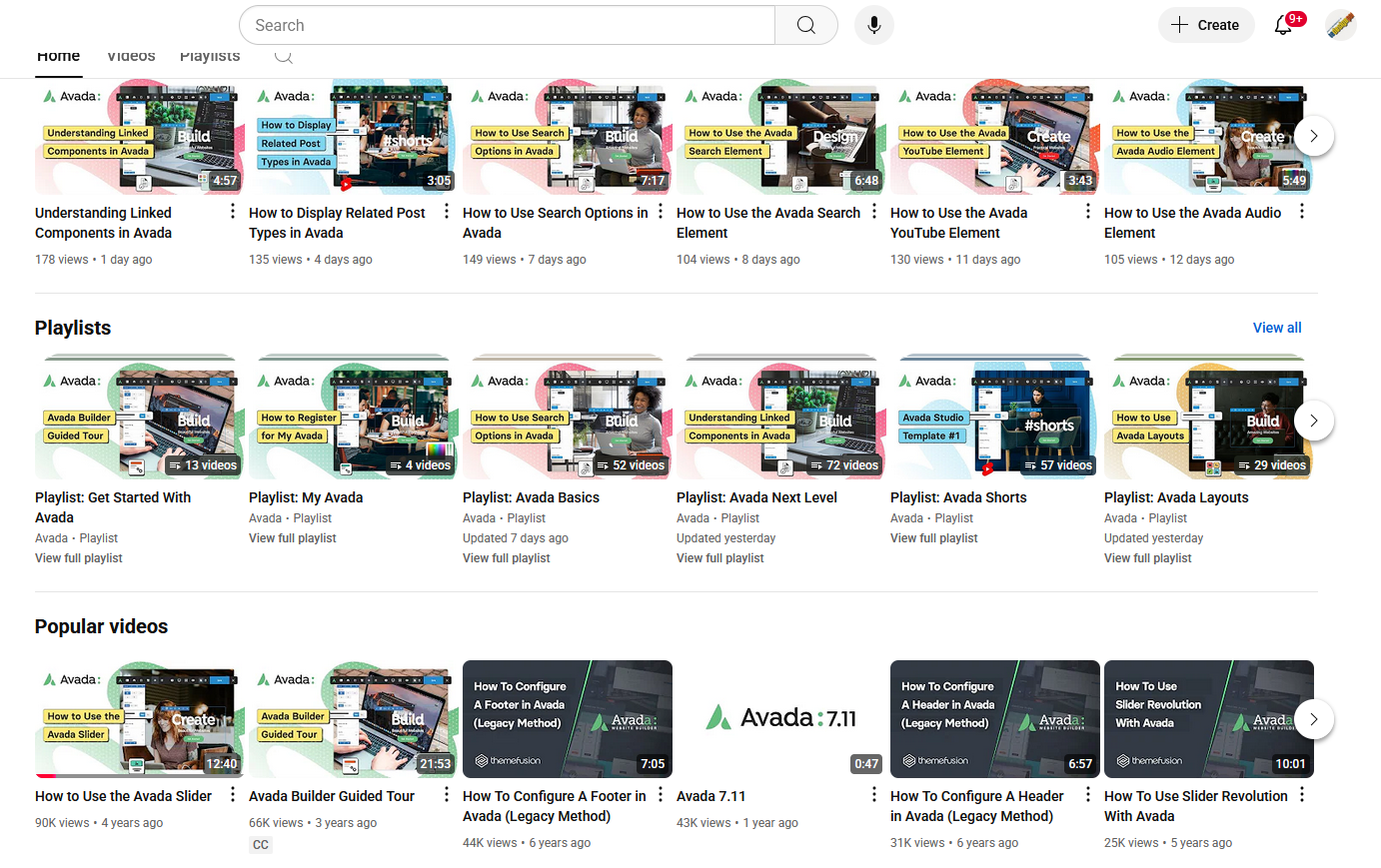
Task: Start voice search with microphone icon
Action: 874,25
